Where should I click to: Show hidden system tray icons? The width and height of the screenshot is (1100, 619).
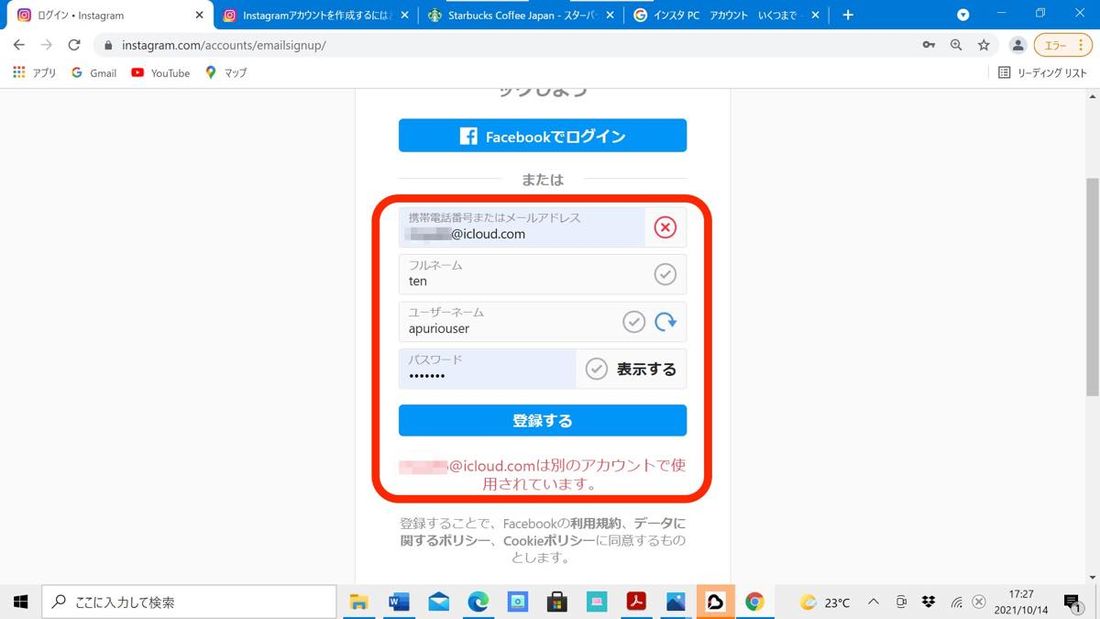tap(873, 601)
